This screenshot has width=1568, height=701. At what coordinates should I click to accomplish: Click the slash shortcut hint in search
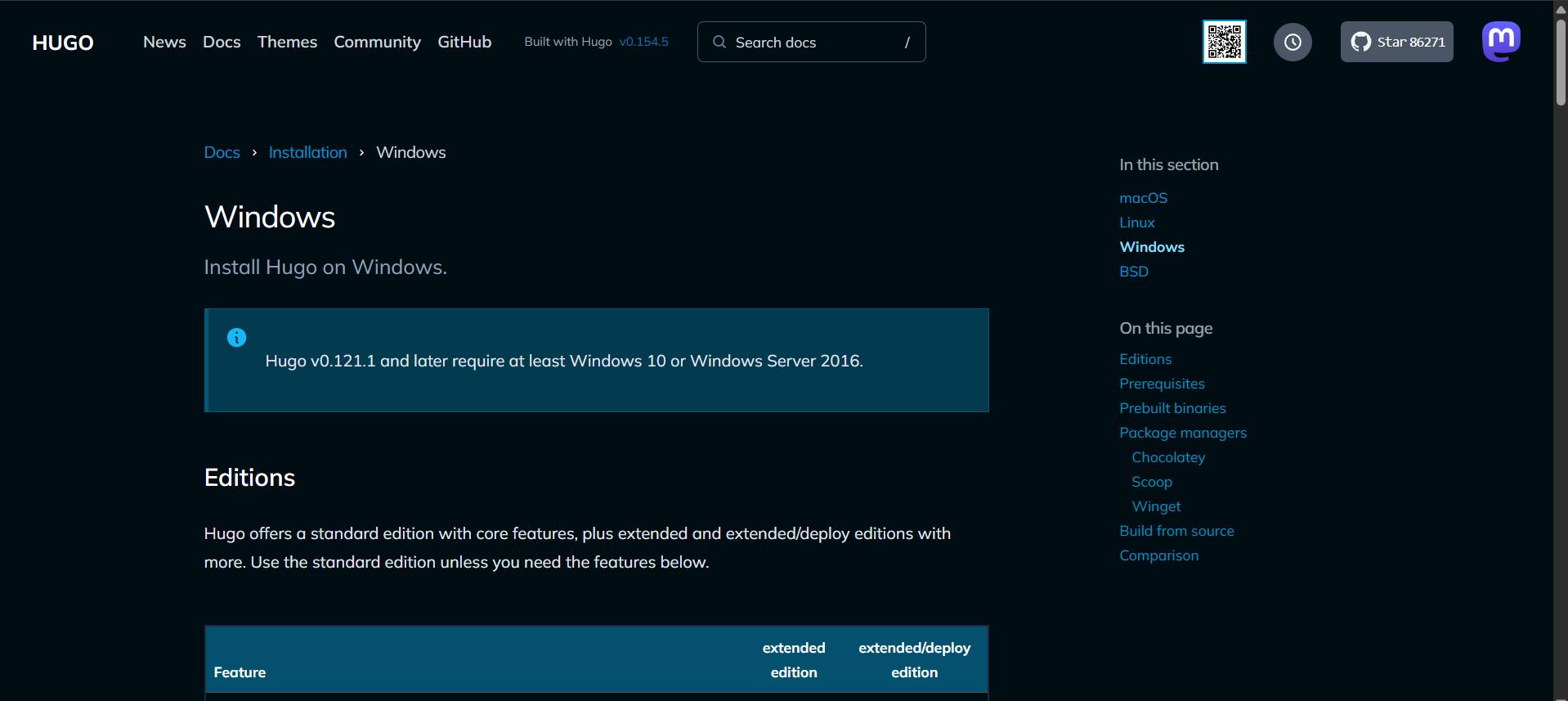907,43
